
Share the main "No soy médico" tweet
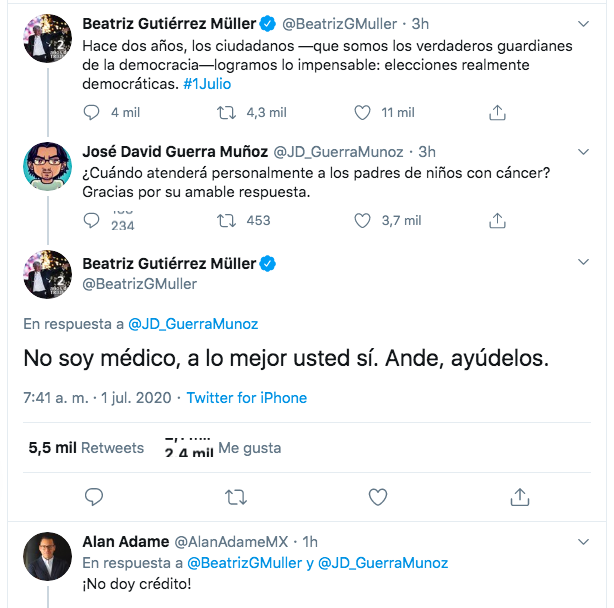coord(520,496)
